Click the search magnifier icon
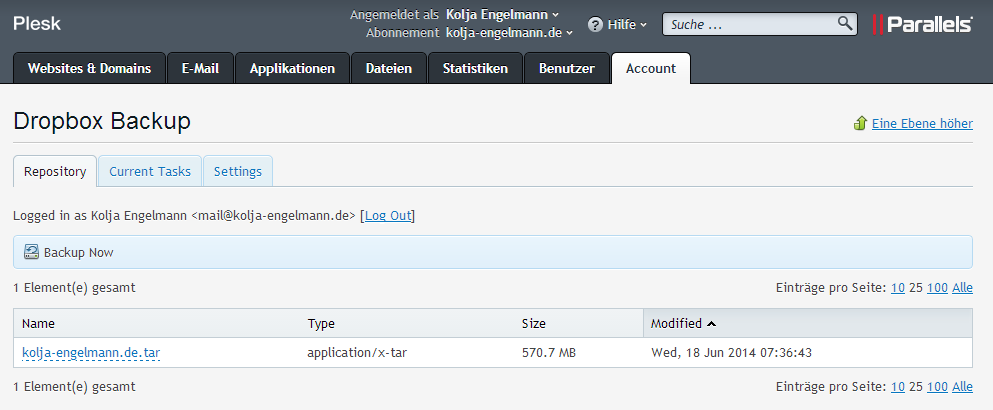 point(845,24)
